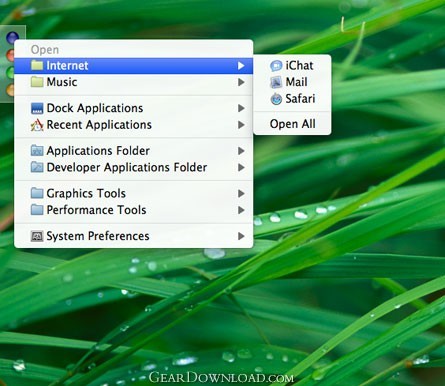445x386 pixels.
Task: Select the Internet menu entry
Action: click(x=134, y=65)
